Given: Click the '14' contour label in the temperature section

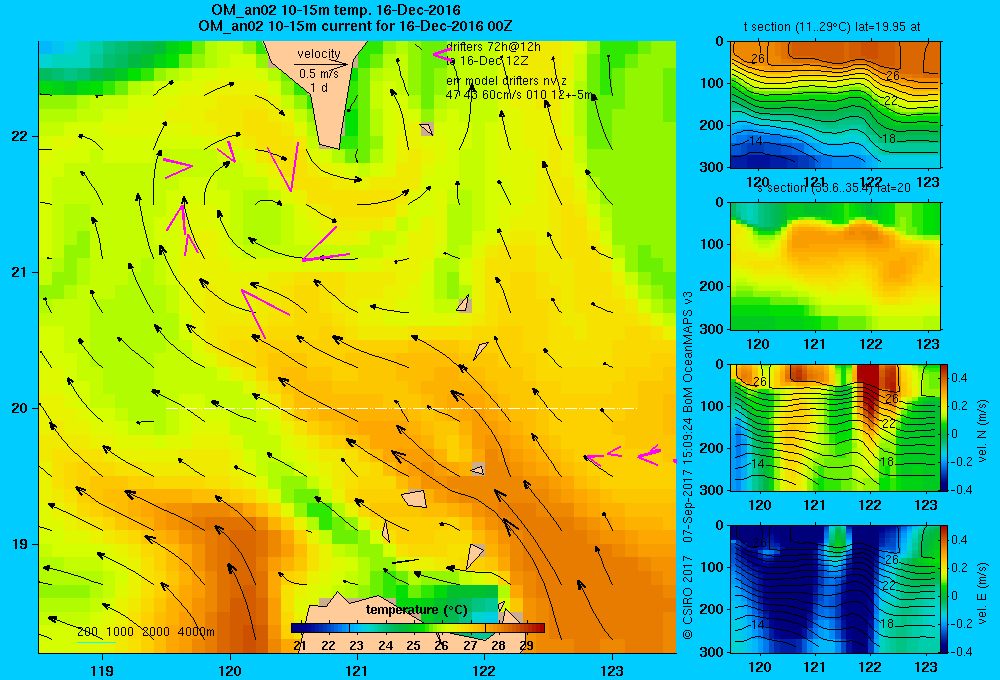Looking at the screenshot, I should point(756,140).
